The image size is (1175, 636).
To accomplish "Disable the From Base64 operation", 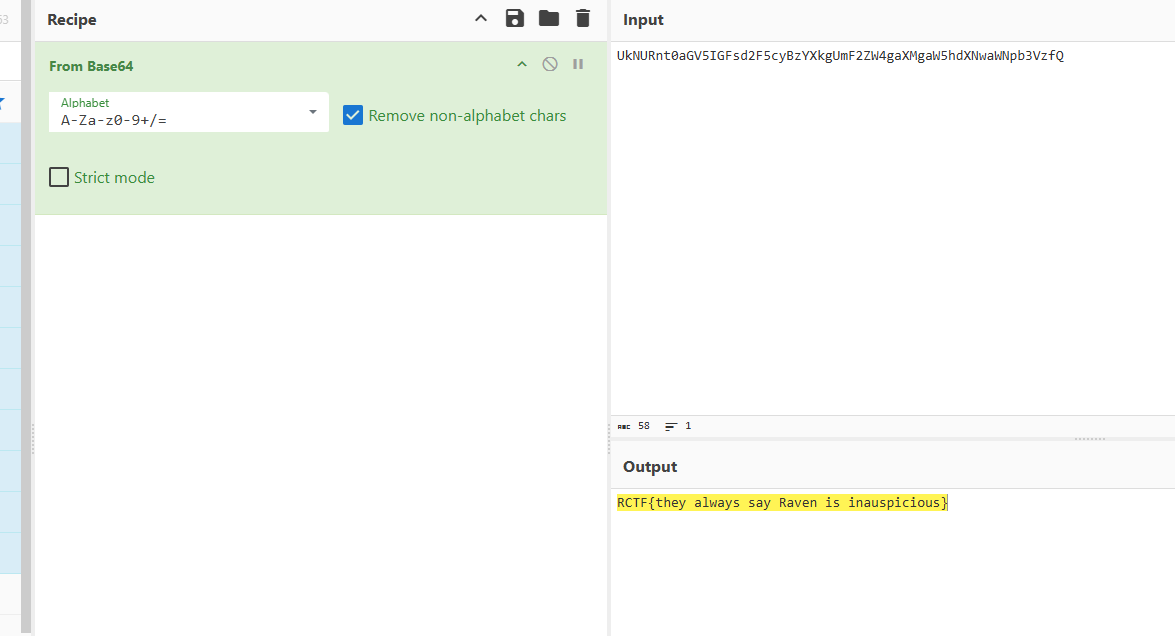I will (x=550, y=65).
